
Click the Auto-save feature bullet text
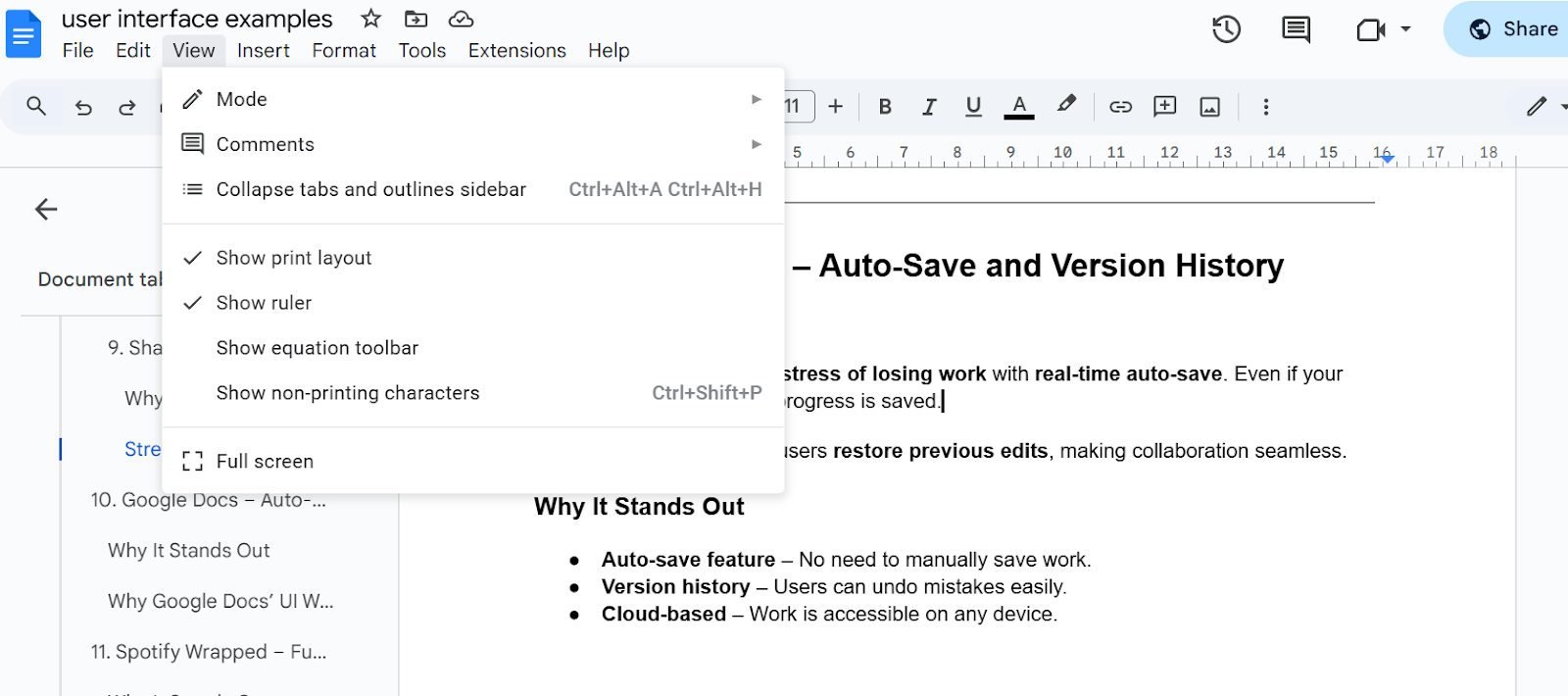[846, 560]
